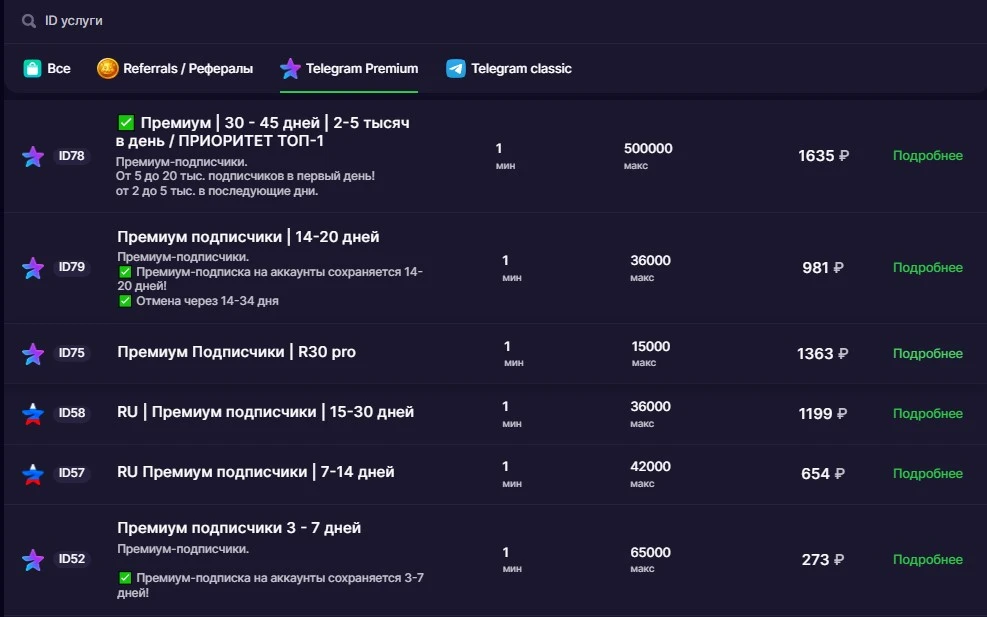
Task: Click the gold coin Referrals icon
Action: pos(108,68)
